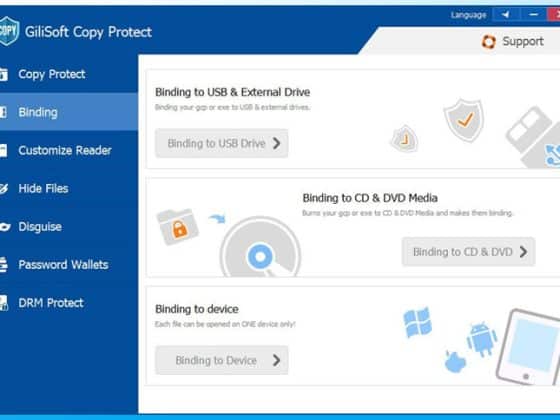Click 'Binding to device' heading

[197, 309]
